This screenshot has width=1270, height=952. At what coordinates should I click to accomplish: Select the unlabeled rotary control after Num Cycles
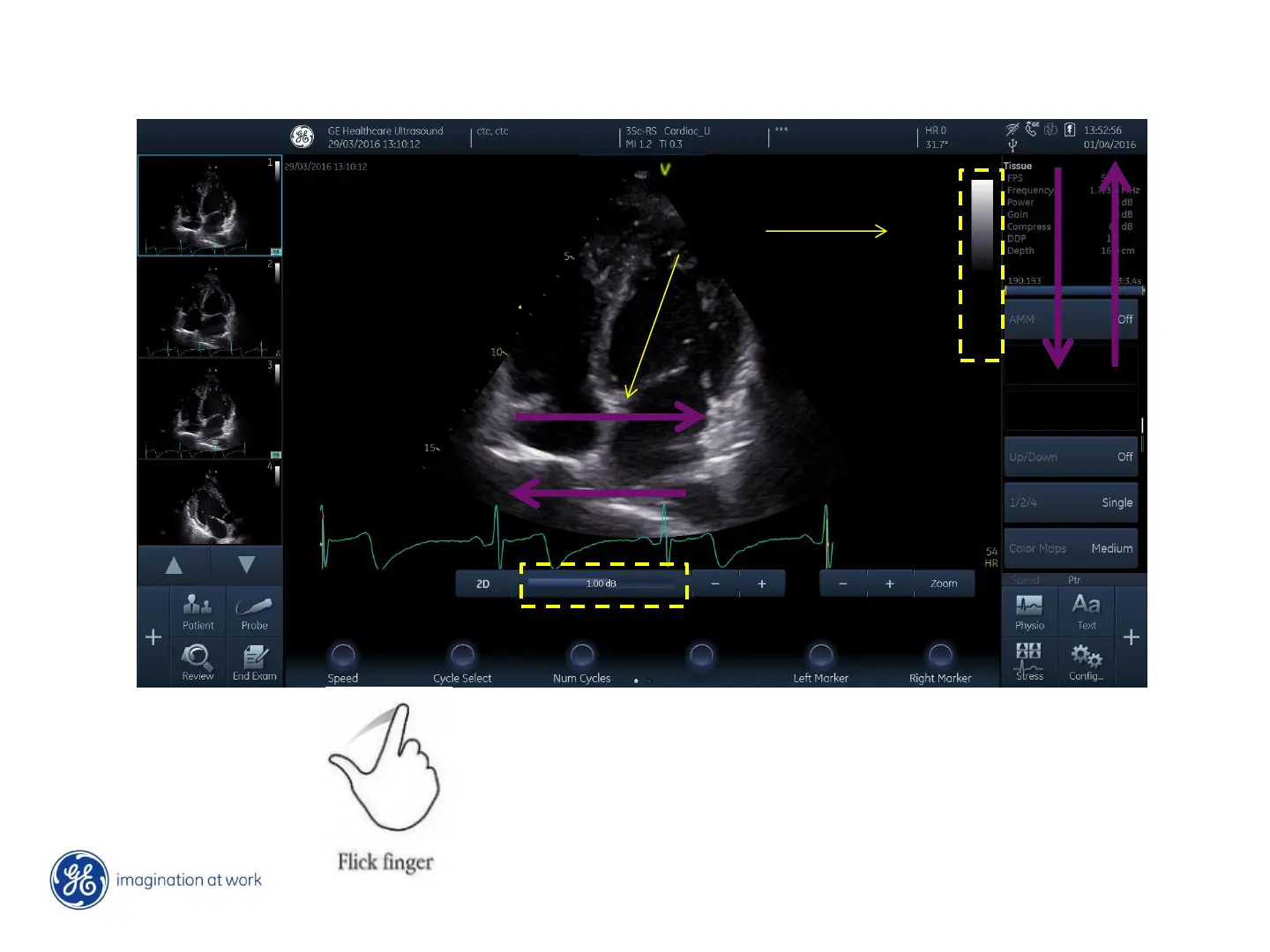pyautogui.click(x=701, y=655)
